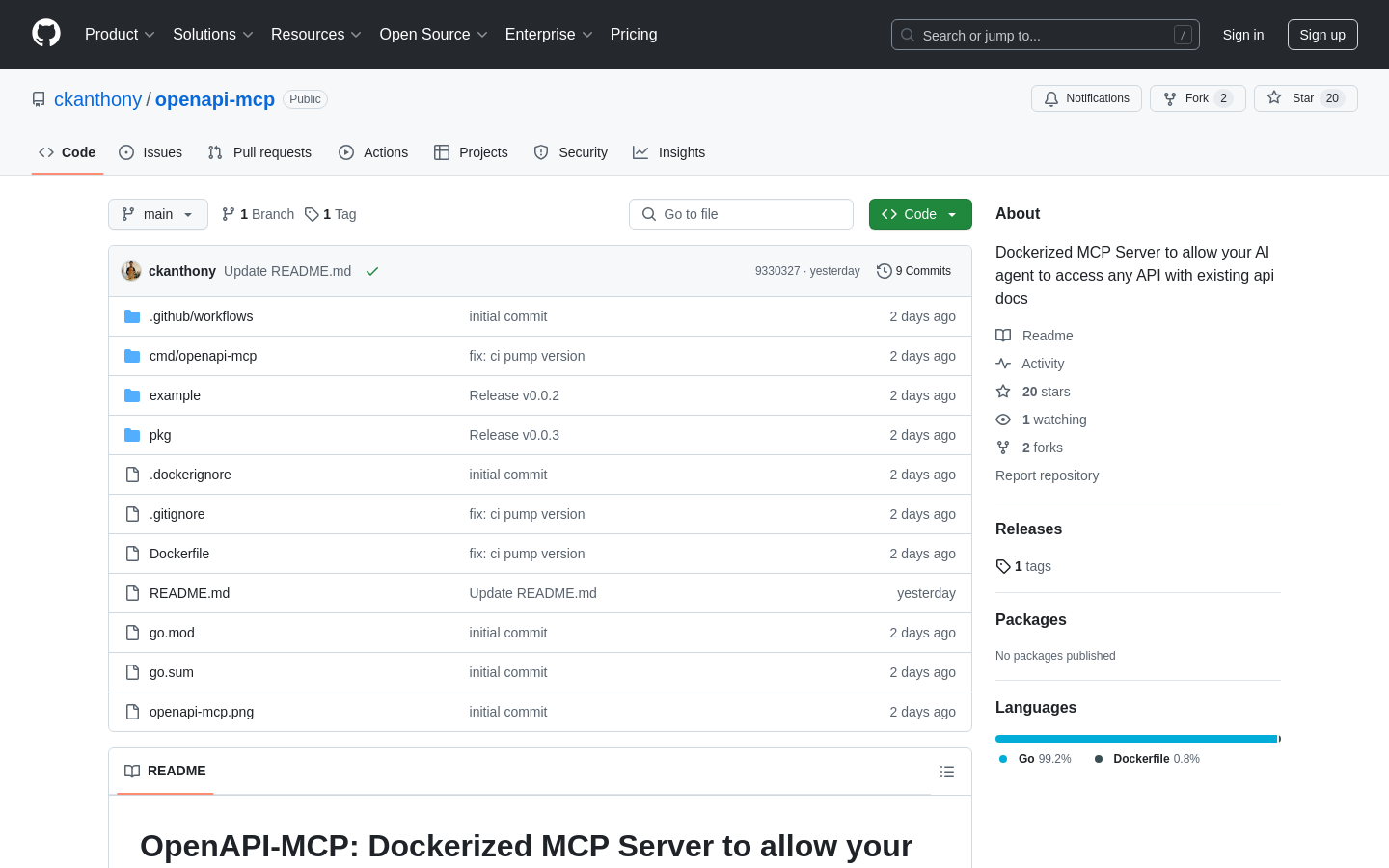
Task: Open the ckanthony owner profile link
Action: pyautogui.click(x=97, y=99)
